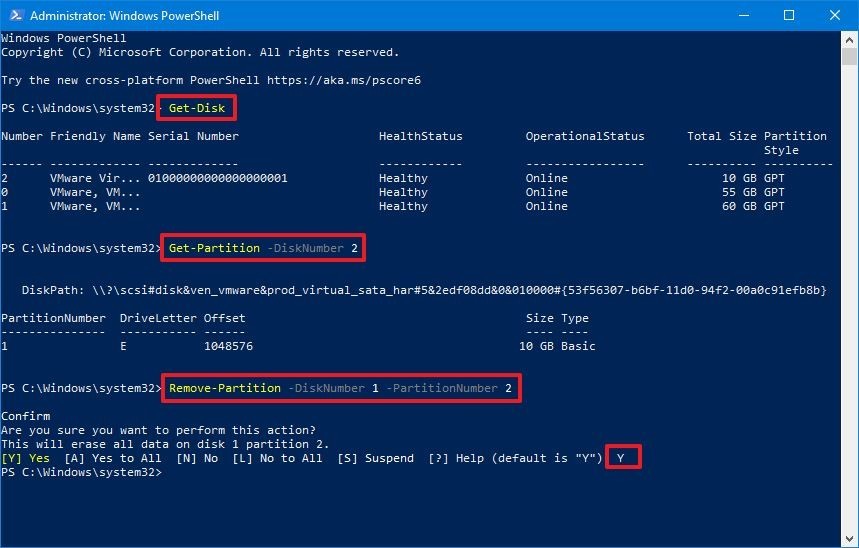Click the offset value 1048576

228,346
